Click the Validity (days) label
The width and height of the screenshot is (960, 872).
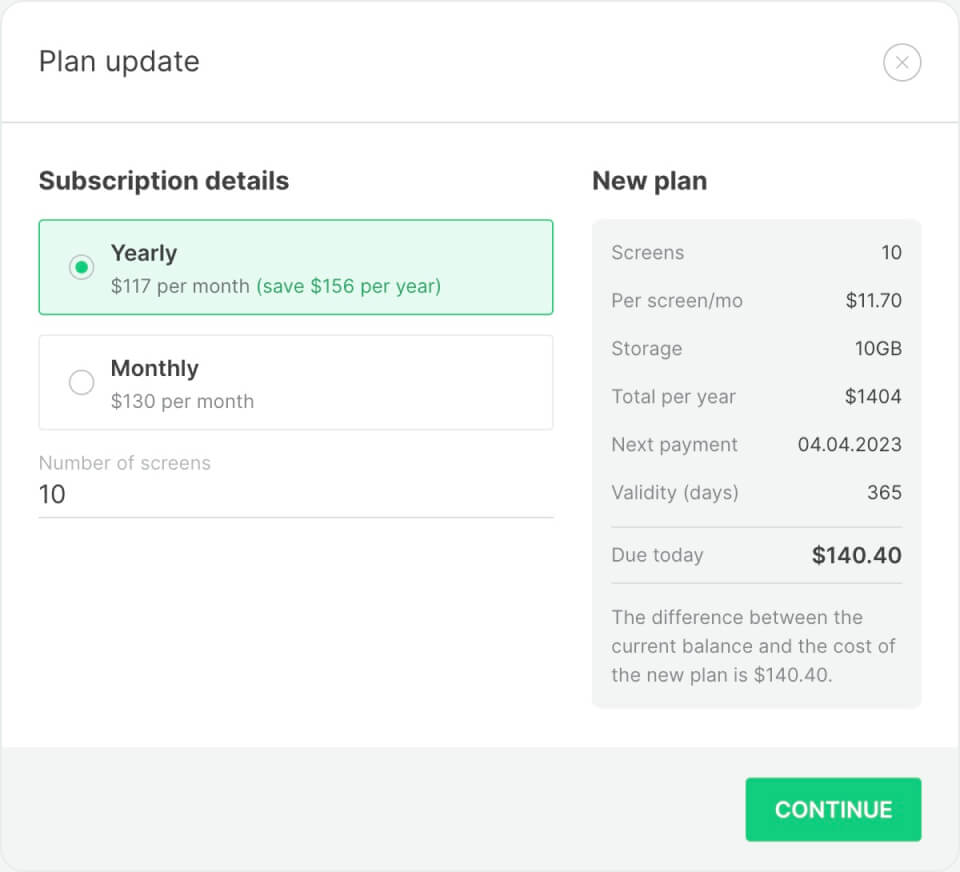pyautogui.click(x=675, y=493)
